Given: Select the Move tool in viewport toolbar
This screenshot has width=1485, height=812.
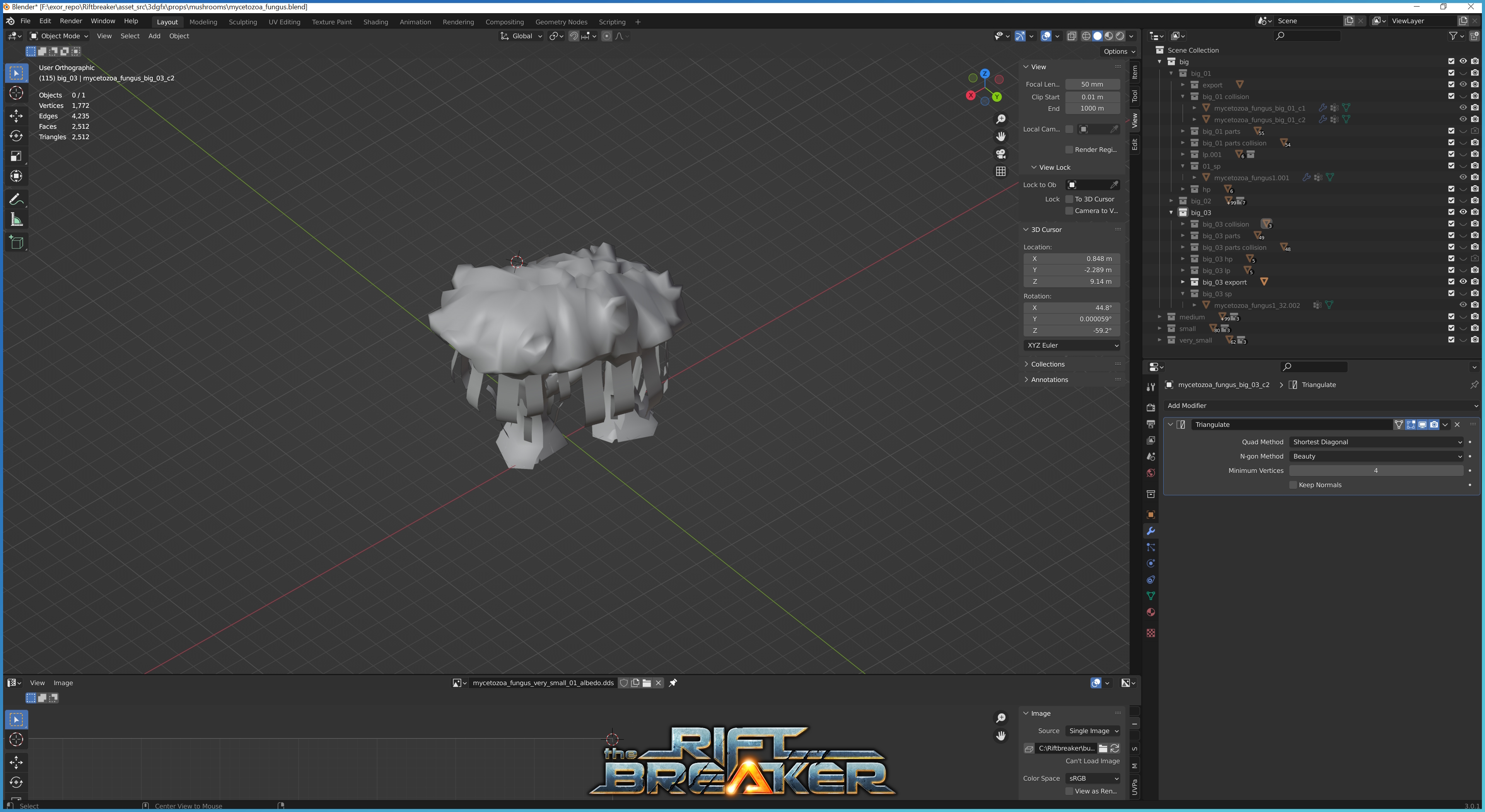Looking at the screenshot, I should click(16, 115).
